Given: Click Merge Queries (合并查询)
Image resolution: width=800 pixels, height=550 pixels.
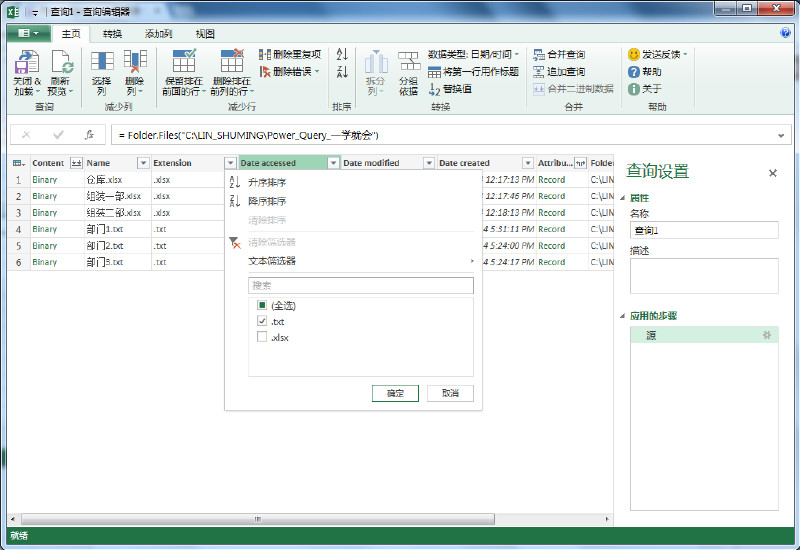Looking at the screenshot, I should click(559, 54).
